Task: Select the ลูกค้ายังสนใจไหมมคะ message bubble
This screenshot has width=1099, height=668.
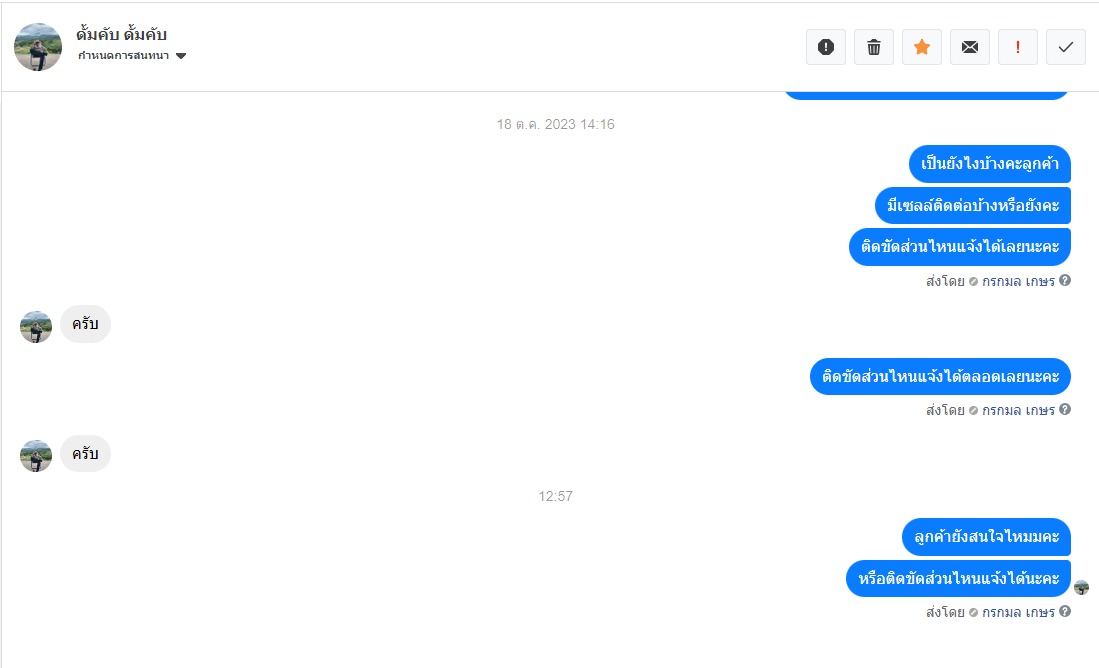Action: [986, 537]
